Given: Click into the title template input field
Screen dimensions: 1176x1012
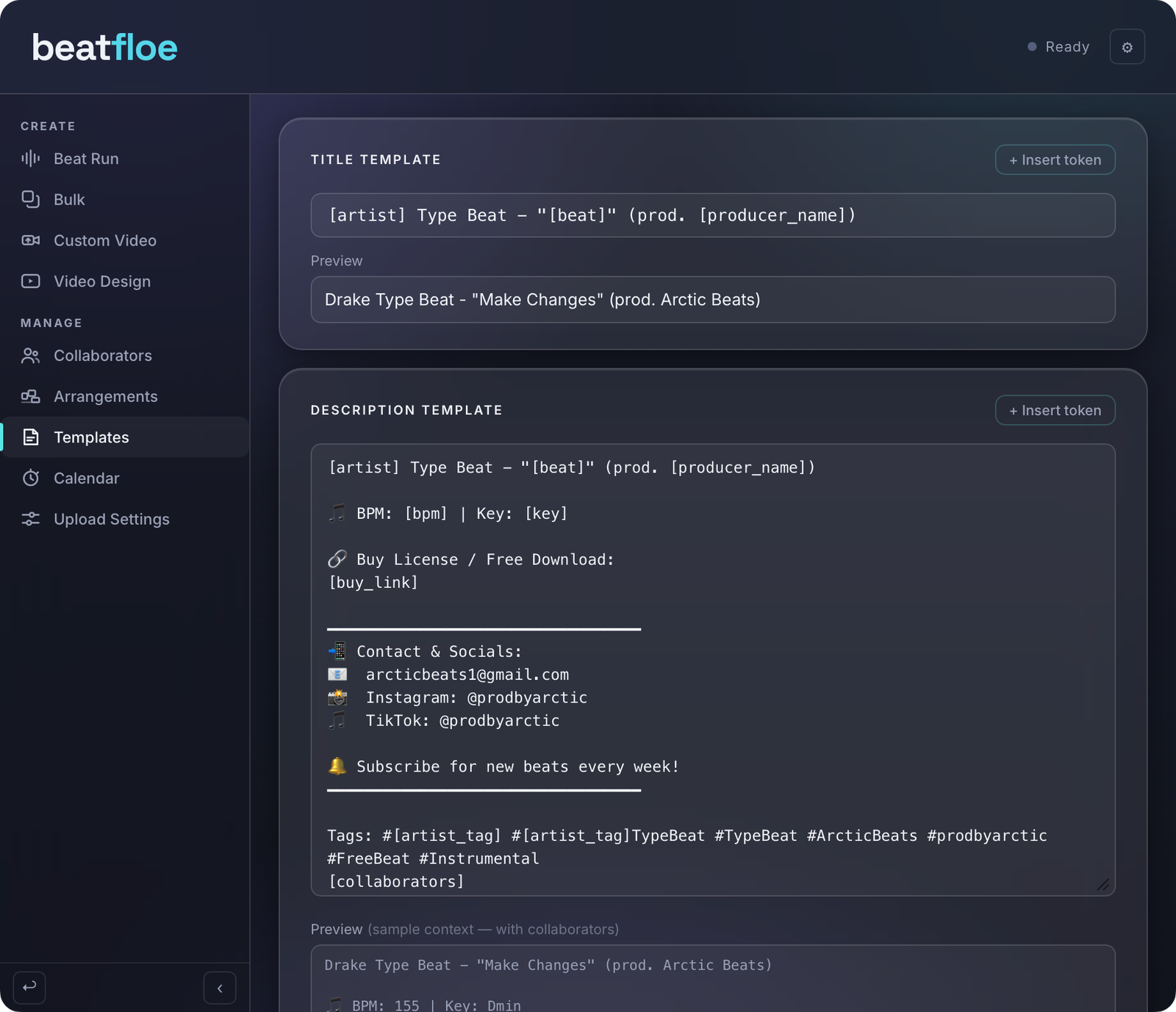Looking at the screenshot, I should [713, 215].
